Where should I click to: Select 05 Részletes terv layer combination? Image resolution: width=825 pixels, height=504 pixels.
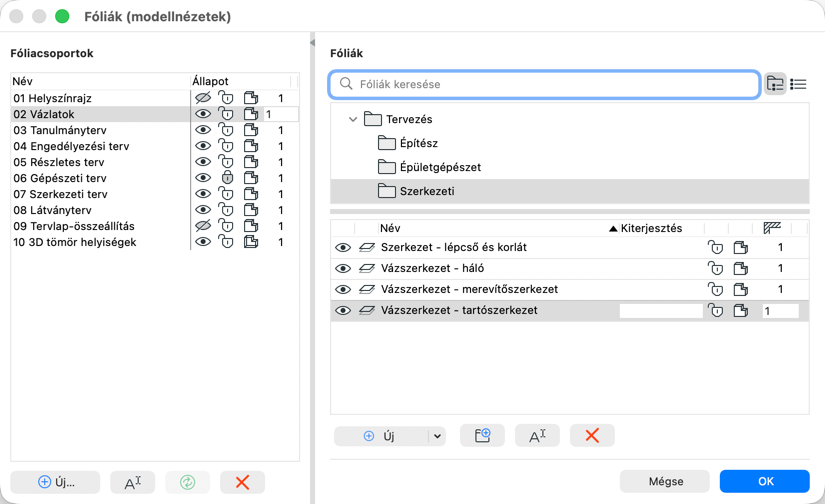point(59,162)
